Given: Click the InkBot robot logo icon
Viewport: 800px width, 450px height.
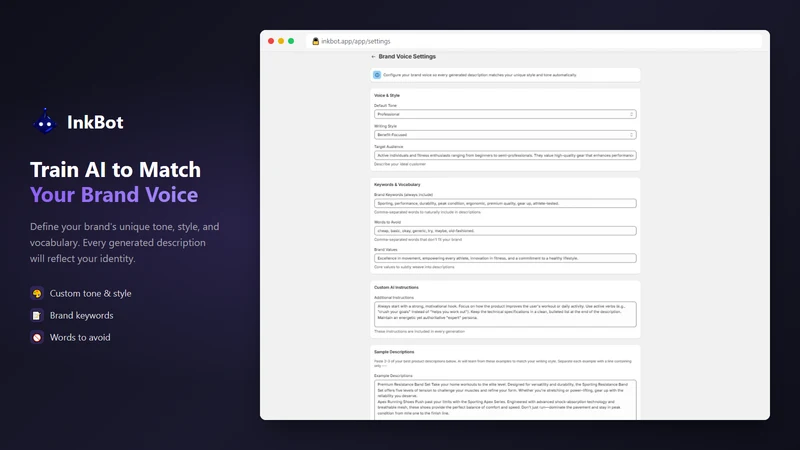Looking at the screenshot, I should pos(45,121).
